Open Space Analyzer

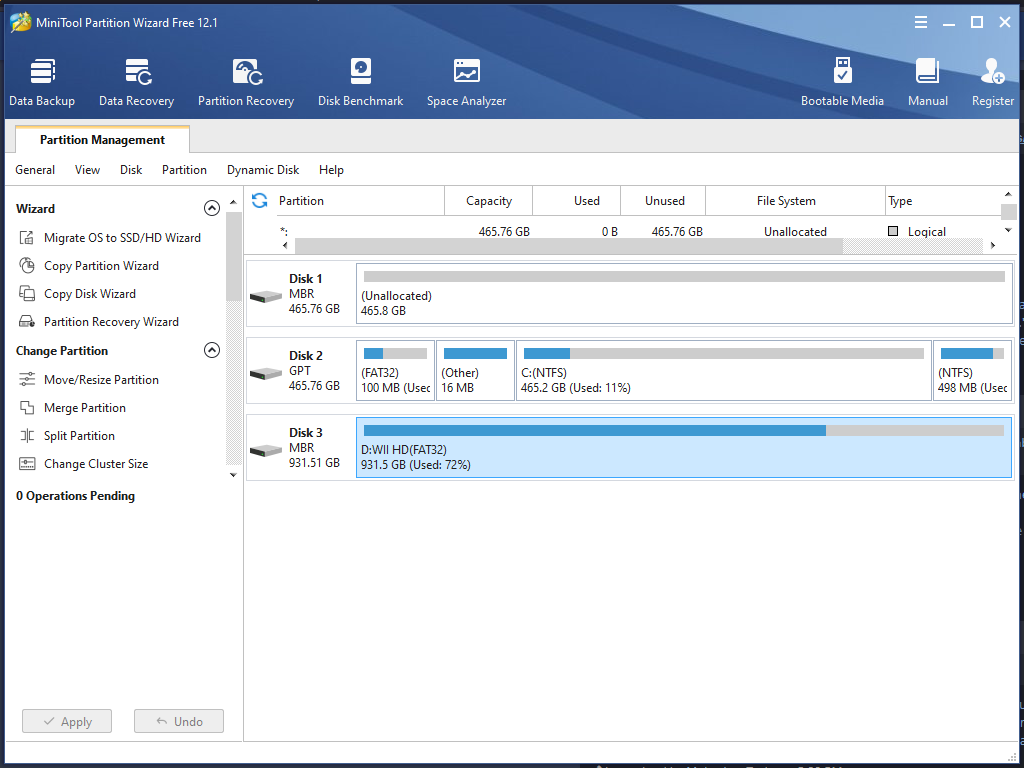click(466, 82)
